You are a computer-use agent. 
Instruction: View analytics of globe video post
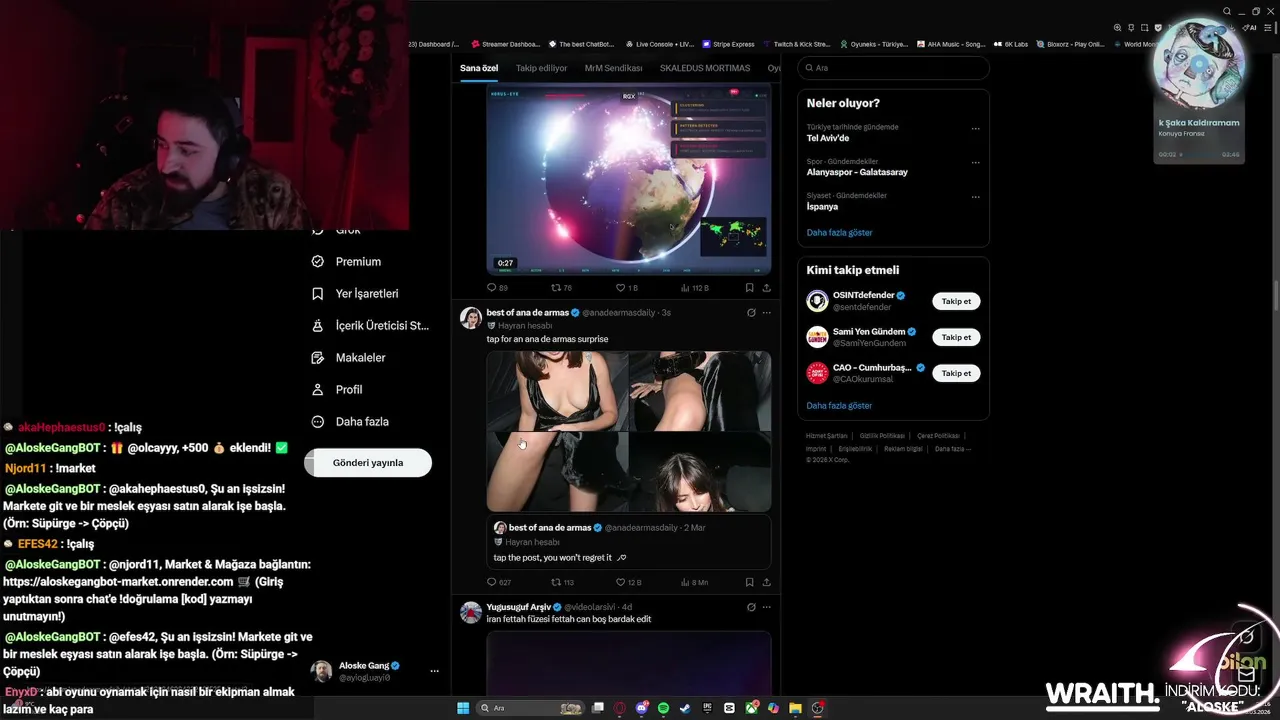(694, 288)
